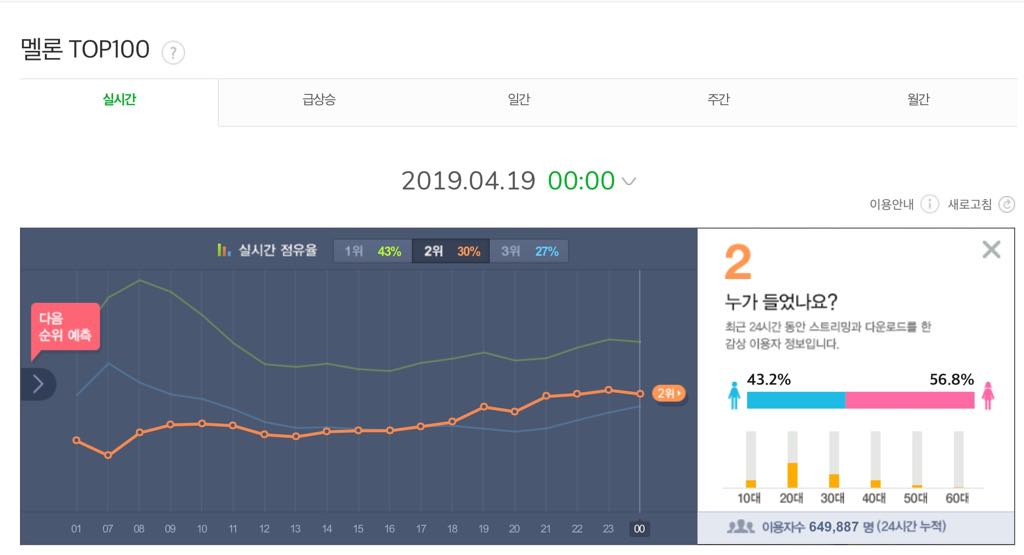Expand the 00:00 time selector chevron
Viewport: 1024px width, 555px height.
coord(629,182)
